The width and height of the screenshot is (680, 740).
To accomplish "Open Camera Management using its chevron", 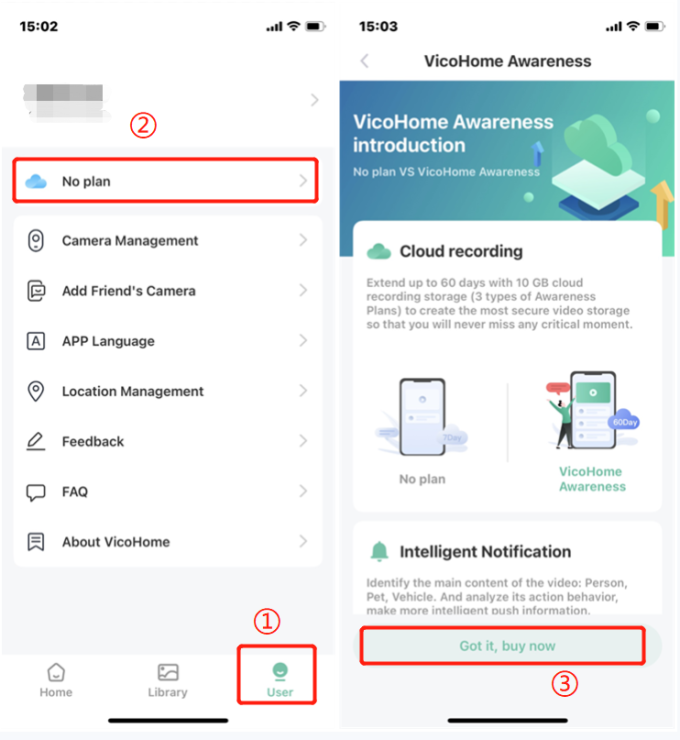I will [303, 240].
